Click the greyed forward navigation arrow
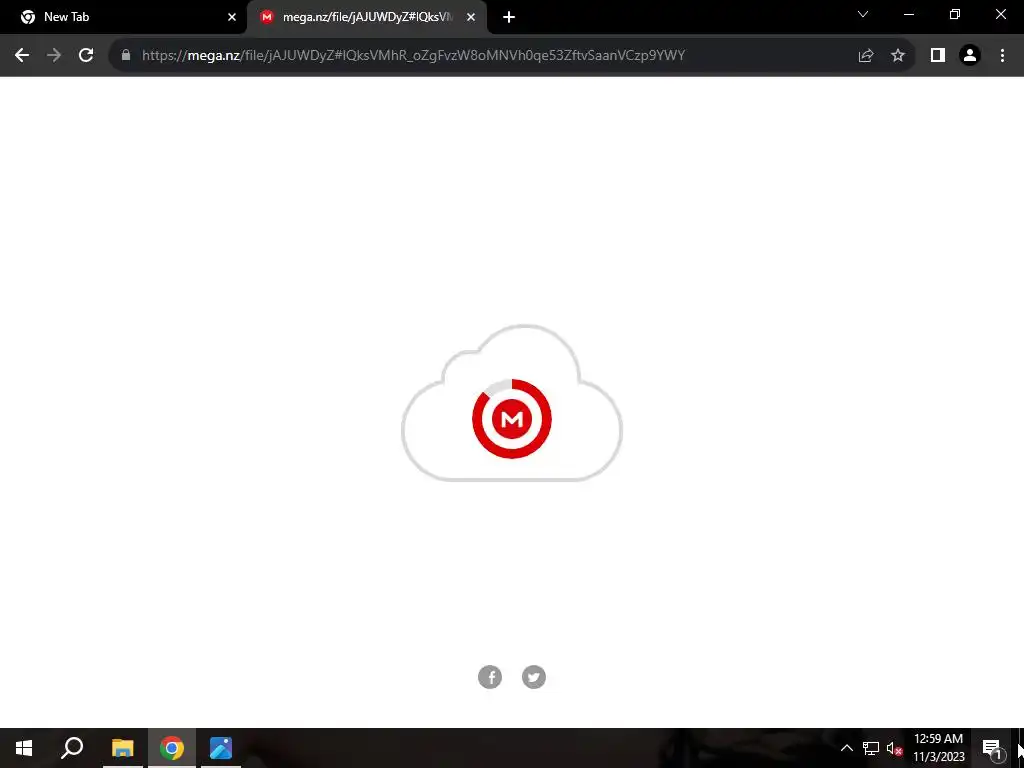This screenshot has width=1024, height=768. [54, 56]
